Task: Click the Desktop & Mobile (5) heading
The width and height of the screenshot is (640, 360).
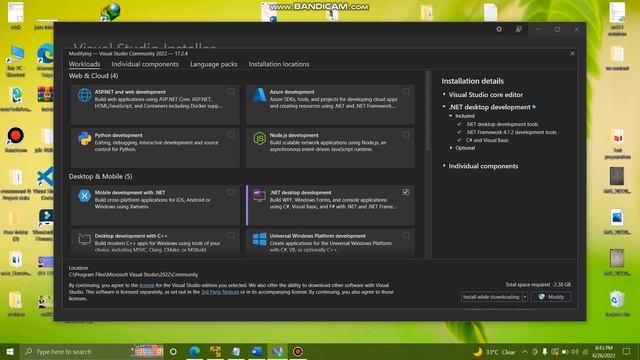Action: pos(100,176)
